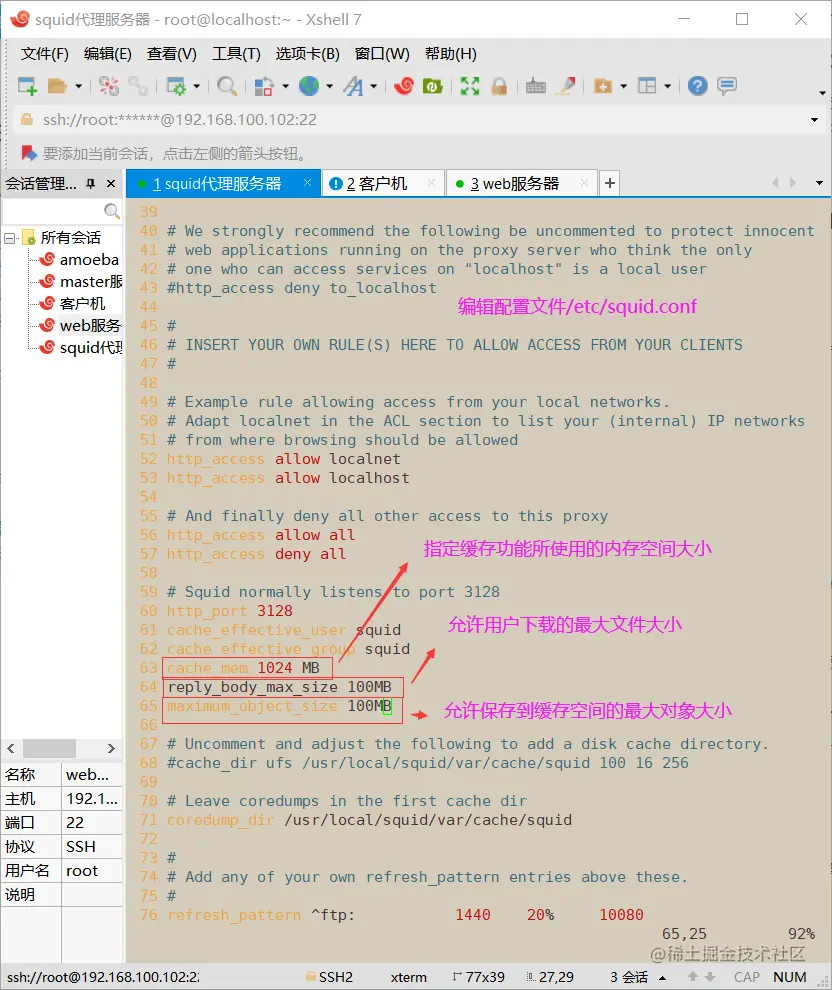Open the 工具(T) menu
The height and width of the screenshot is (990, 832).
click(236, 54)
